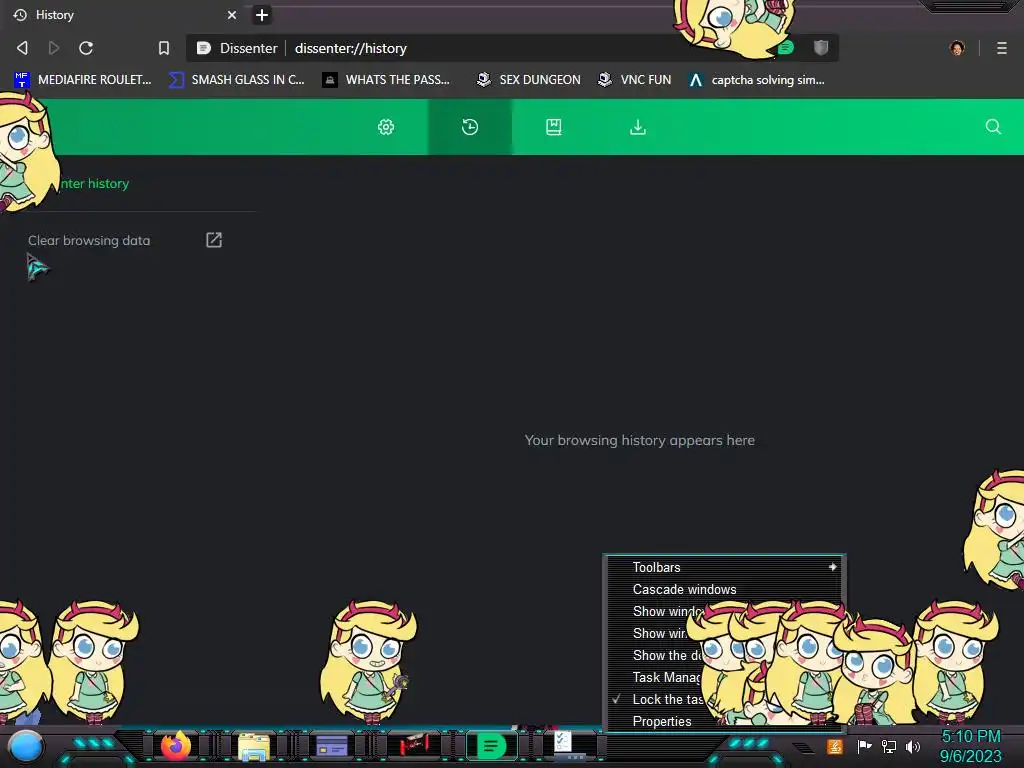Open the user profile avatar
Screen dimensions: 1024x768
[957, 48]
